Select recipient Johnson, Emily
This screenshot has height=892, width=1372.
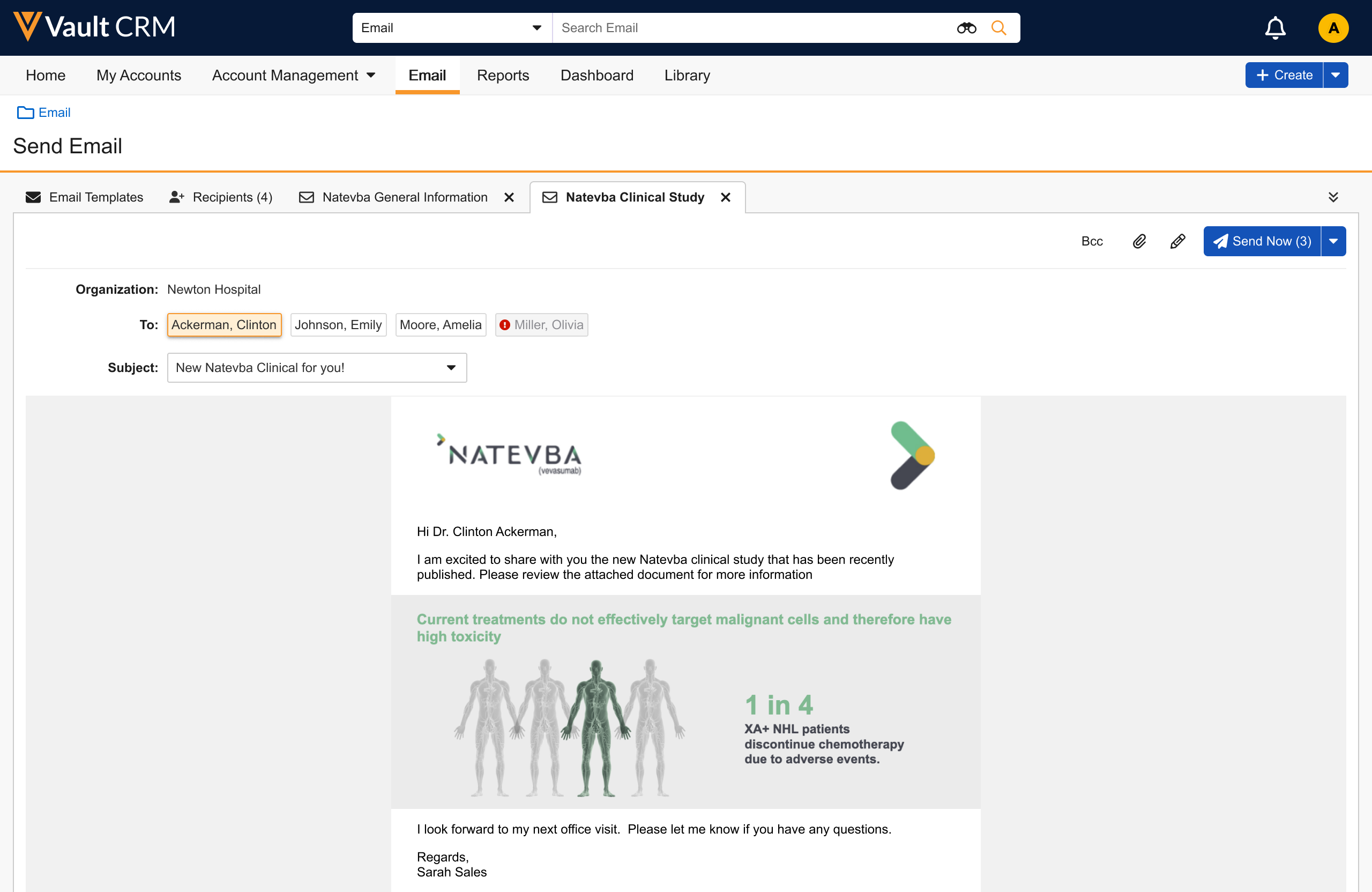[x=338, y=325]
